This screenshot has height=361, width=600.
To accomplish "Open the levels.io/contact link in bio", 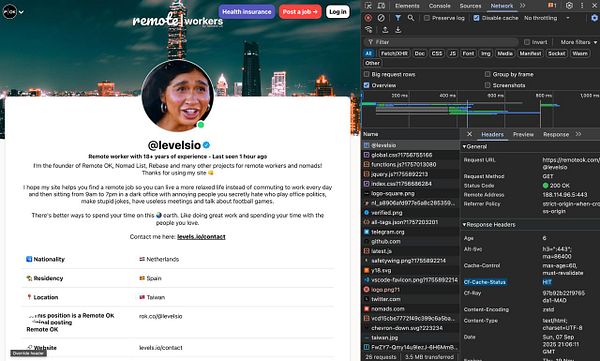I will [x=201, y=237].
